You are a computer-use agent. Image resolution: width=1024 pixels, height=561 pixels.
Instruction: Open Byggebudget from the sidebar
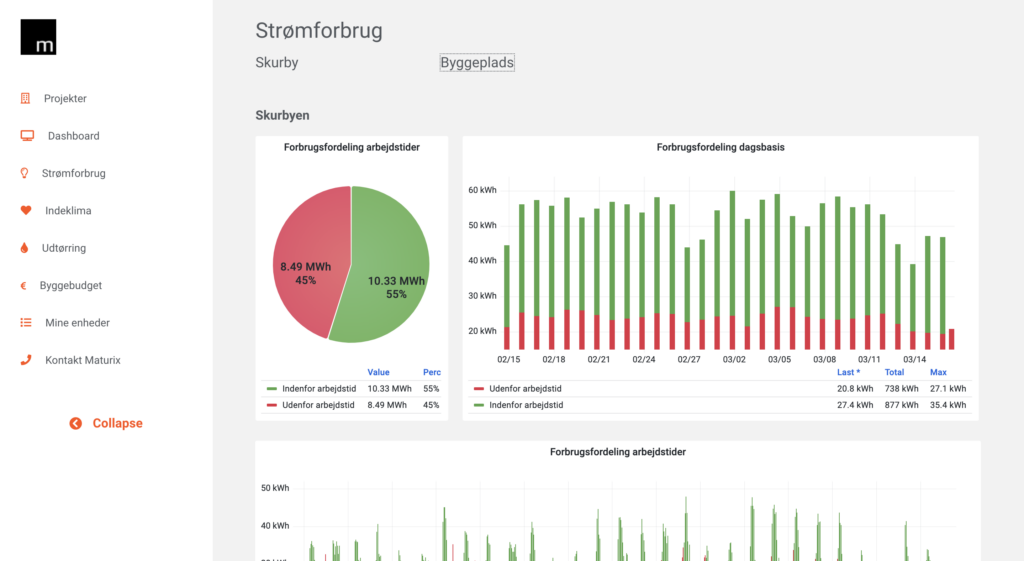click(x=71, y=285)
